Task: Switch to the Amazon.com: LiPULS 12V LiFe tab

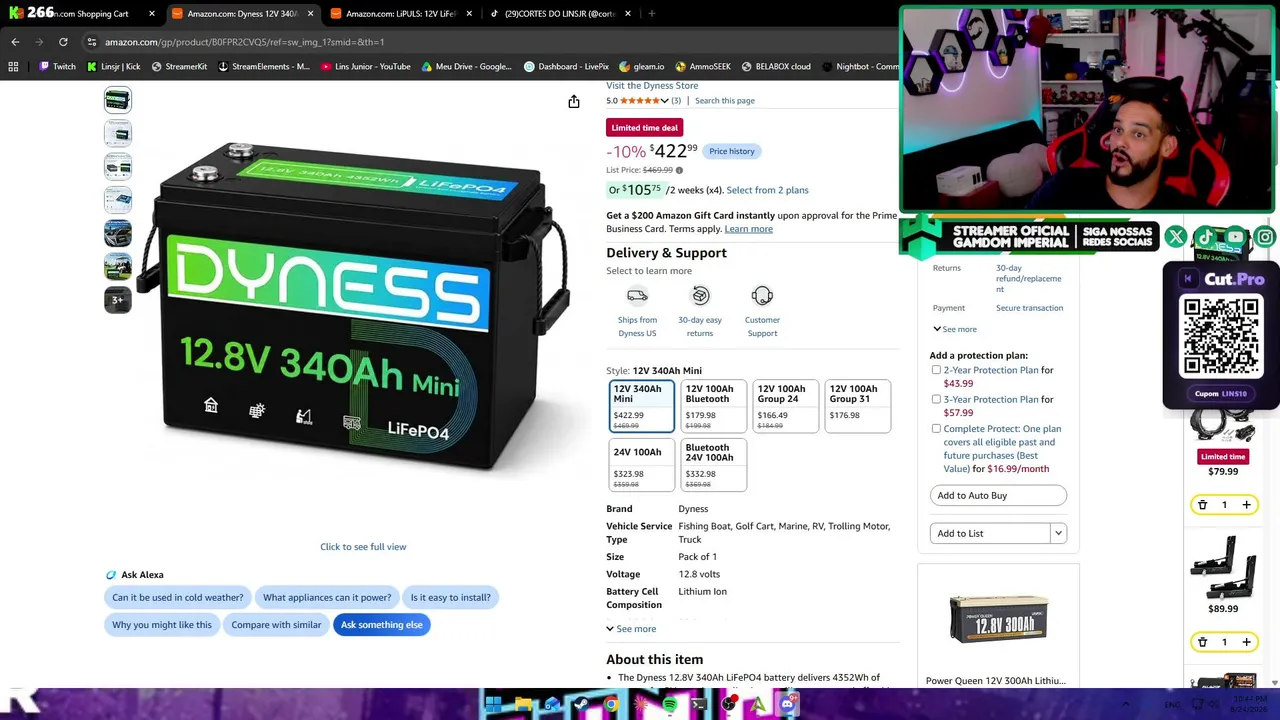Action: pos(400,14)
